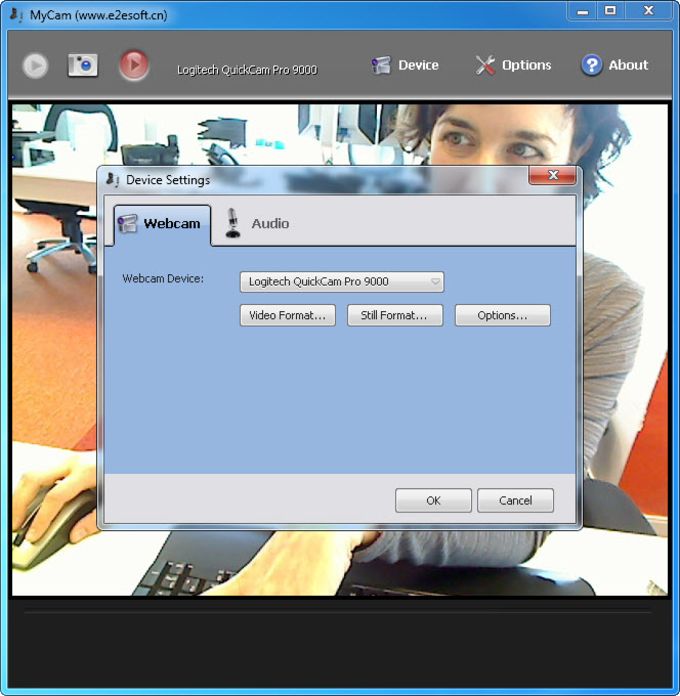680x696 pixels.
Task: Click the Still Format... button
Action: click(395, 316)
